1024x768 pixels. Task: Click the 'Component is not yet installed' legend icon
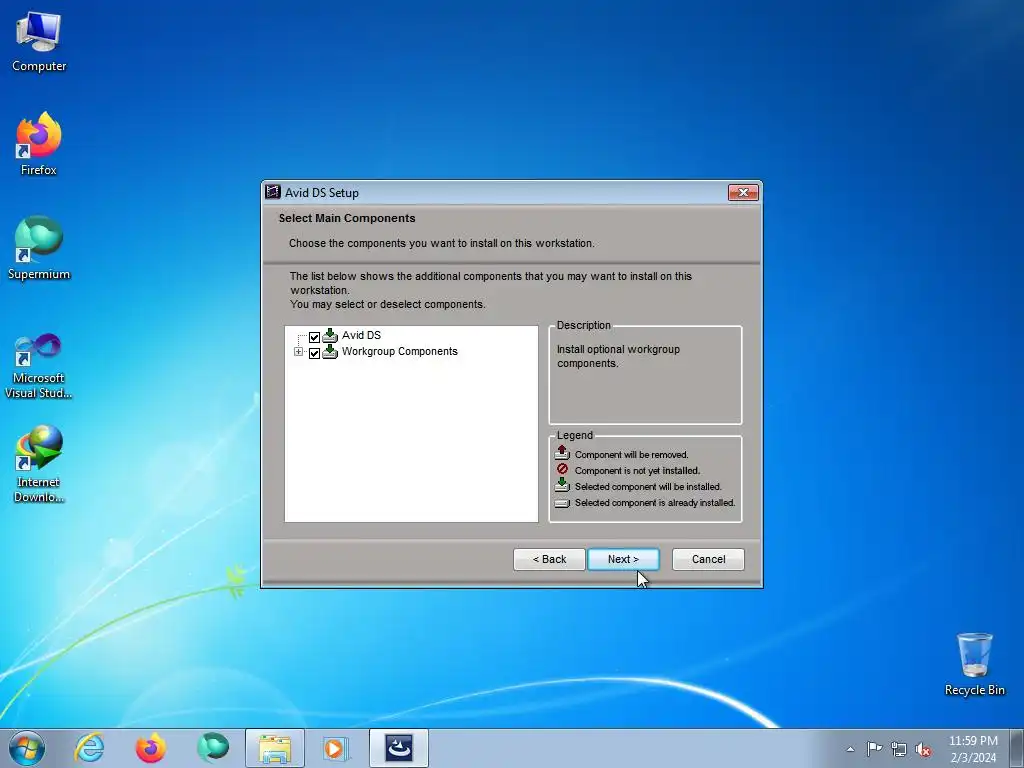pyautogui.click(x=562, y=470)
